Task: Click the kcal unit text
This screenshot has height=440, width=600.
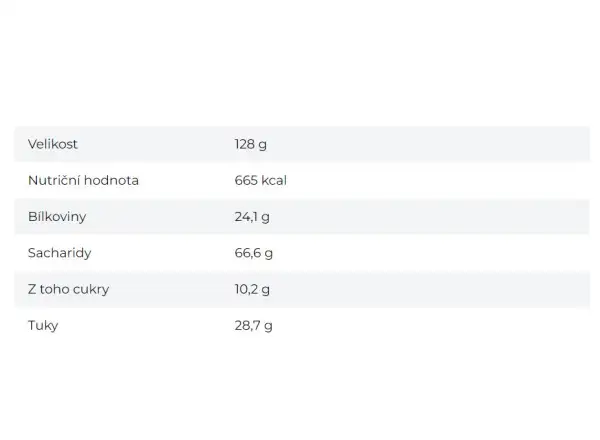Action: (x=274, y=180)
